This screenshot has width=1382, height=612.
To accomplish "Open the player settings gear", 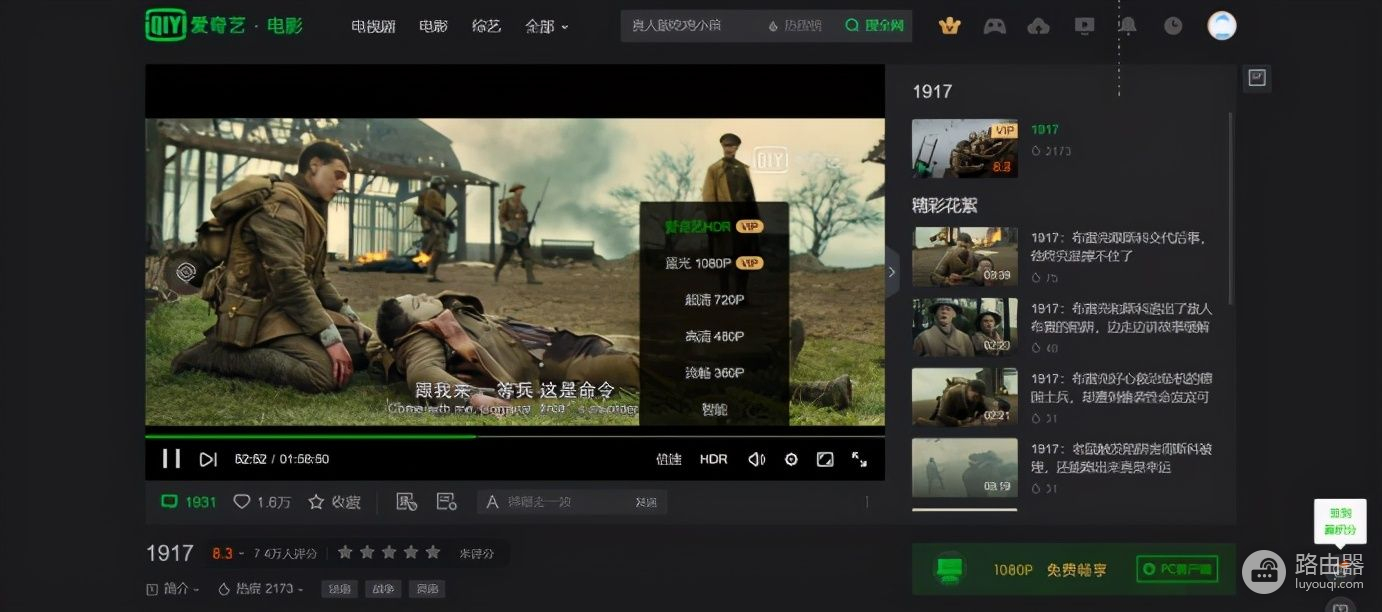I will point(791,459).
